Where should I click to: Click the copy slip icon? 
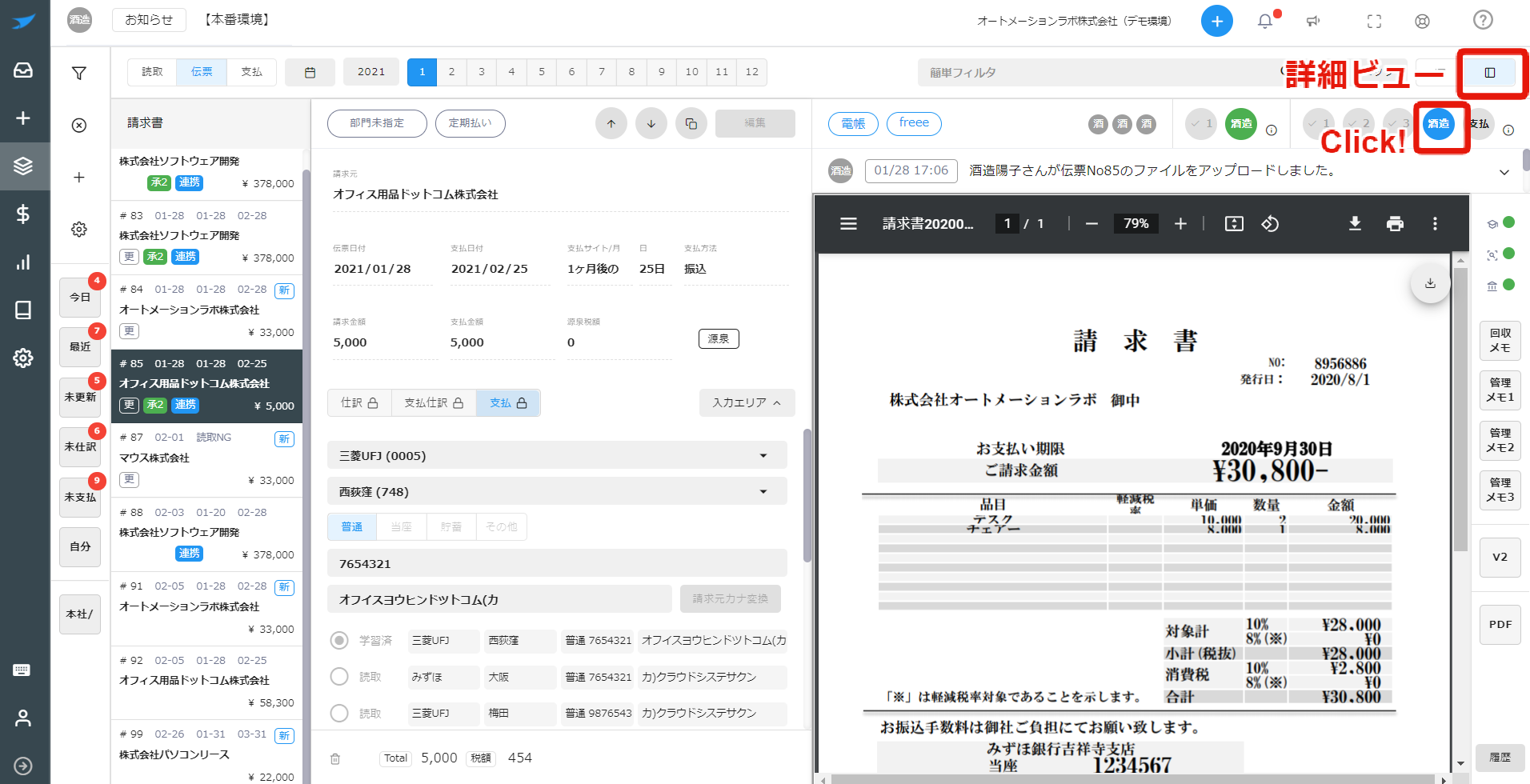(x=691, y=123)
